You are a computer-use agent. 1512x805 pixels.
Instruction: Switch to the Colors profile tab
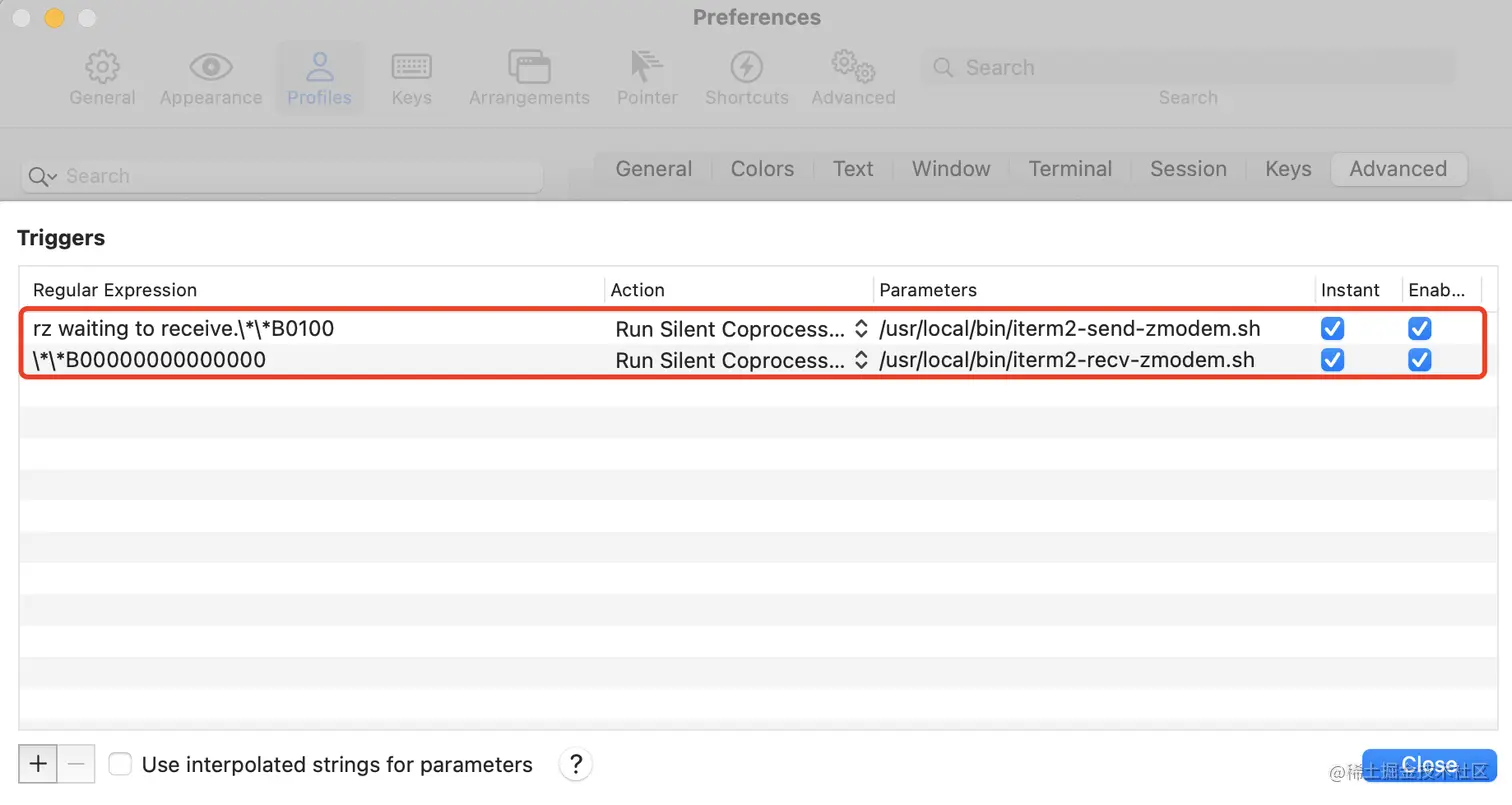(x=762, y=169)
